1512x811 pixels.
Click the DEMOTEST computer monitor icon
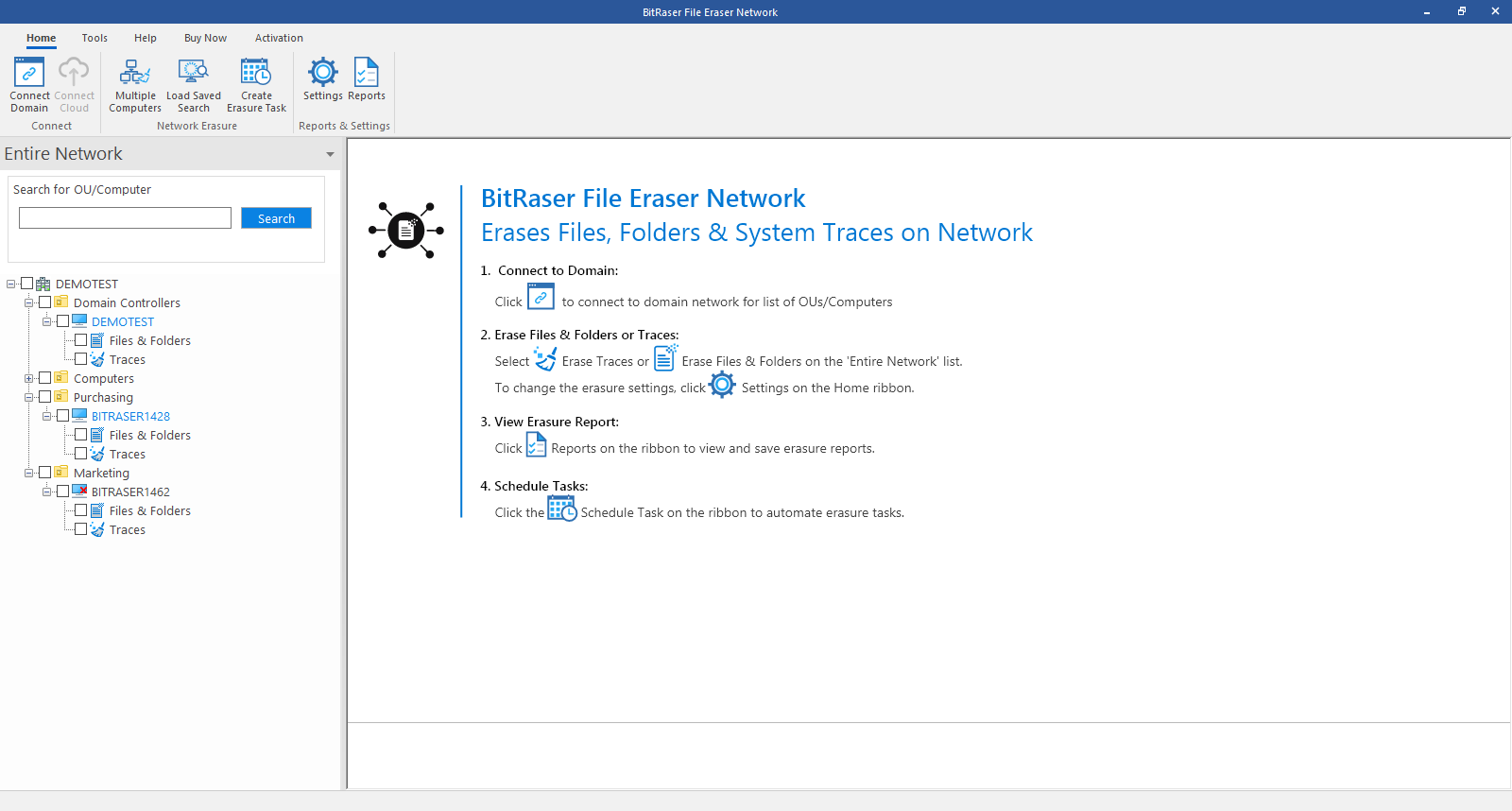tap(79, 321)
